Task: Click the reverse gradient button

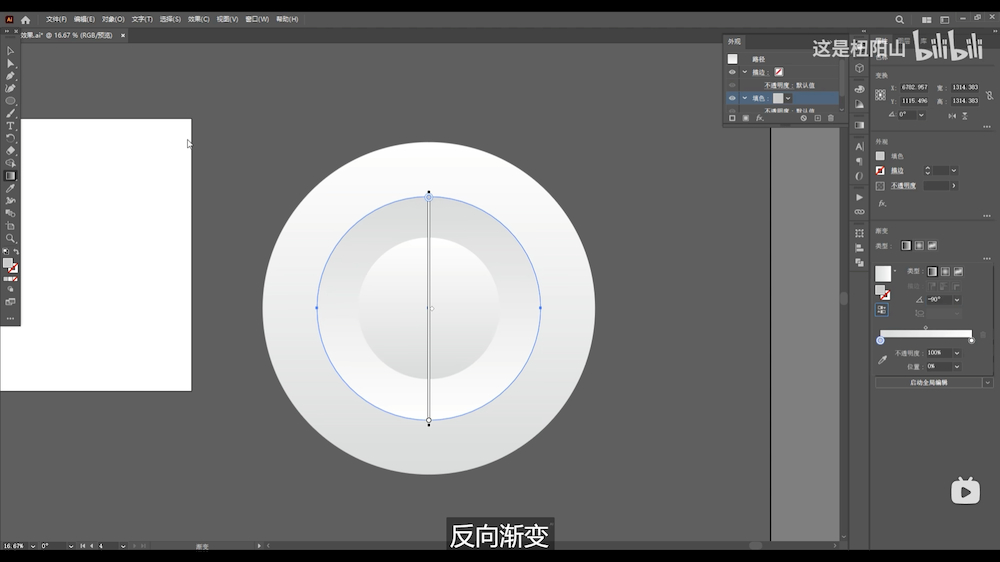Action: [881, 309]
